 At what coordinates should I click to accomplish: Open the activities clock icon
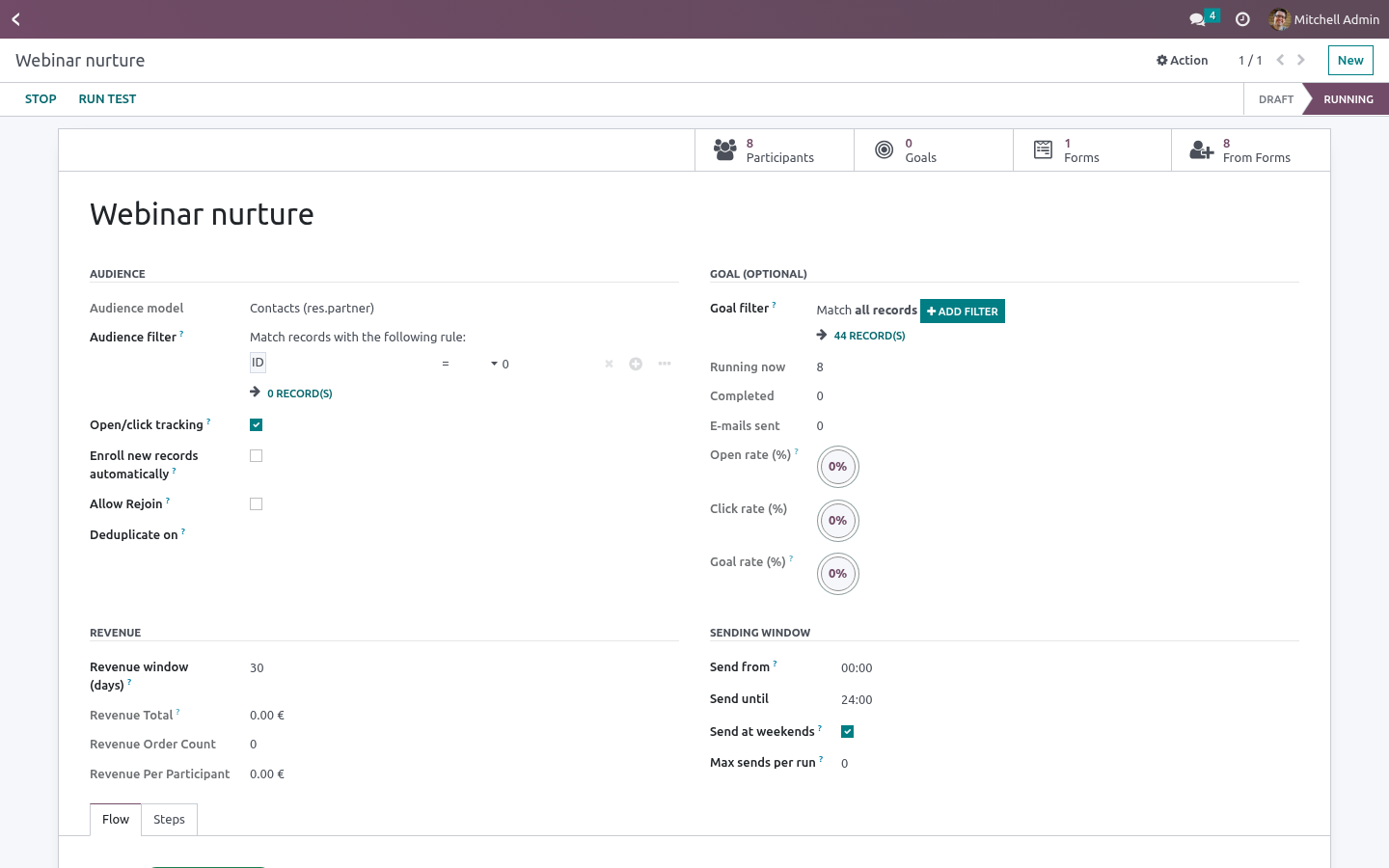point(1242,19)
